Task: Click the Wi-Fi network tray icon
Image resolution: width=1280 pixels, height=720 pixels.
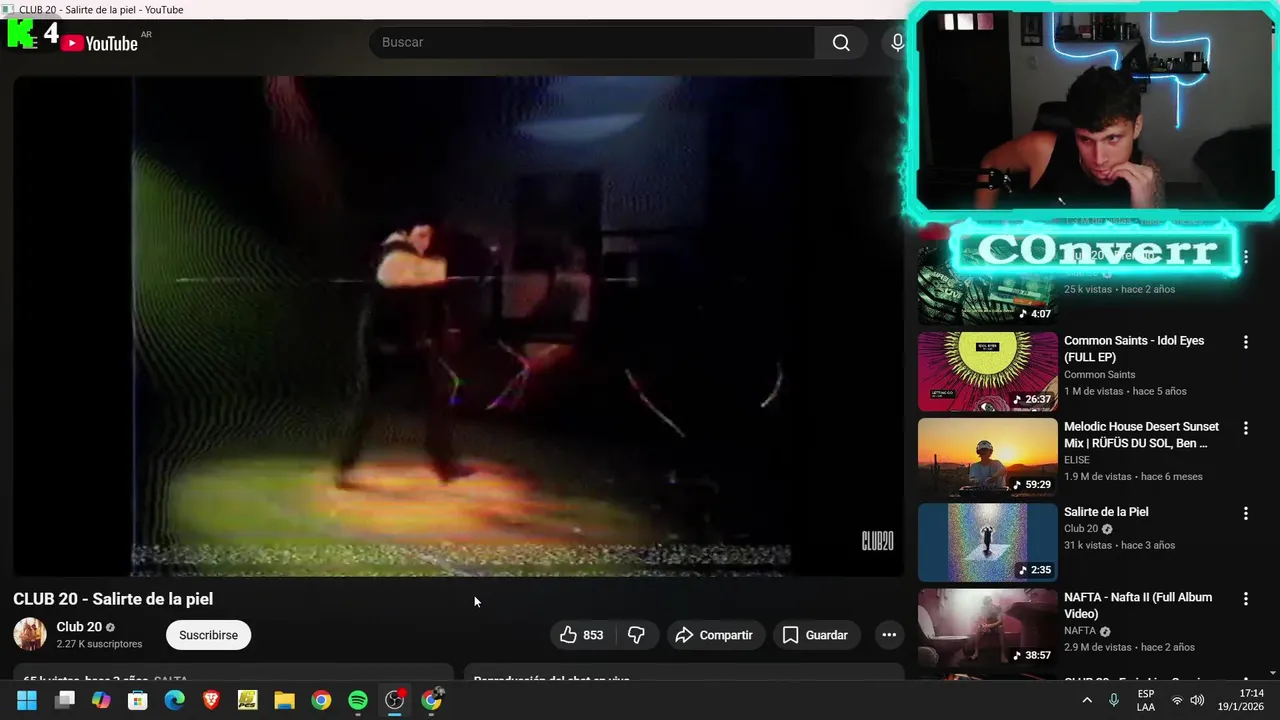Action: (x=1177, y=700)
